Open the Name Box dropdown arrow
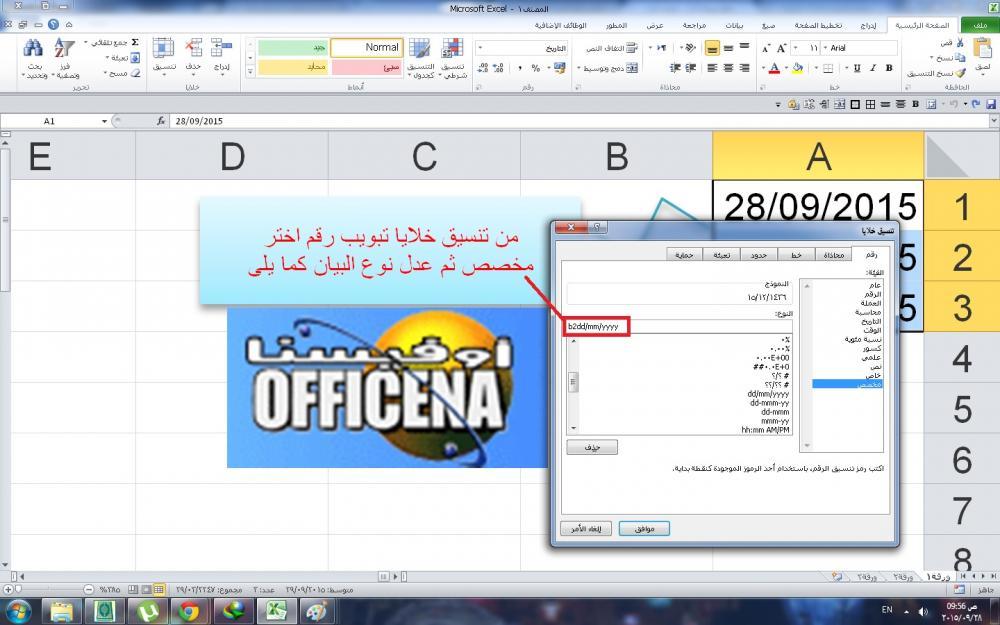Screen dimensions: 1000x625 tap(104, 121)
